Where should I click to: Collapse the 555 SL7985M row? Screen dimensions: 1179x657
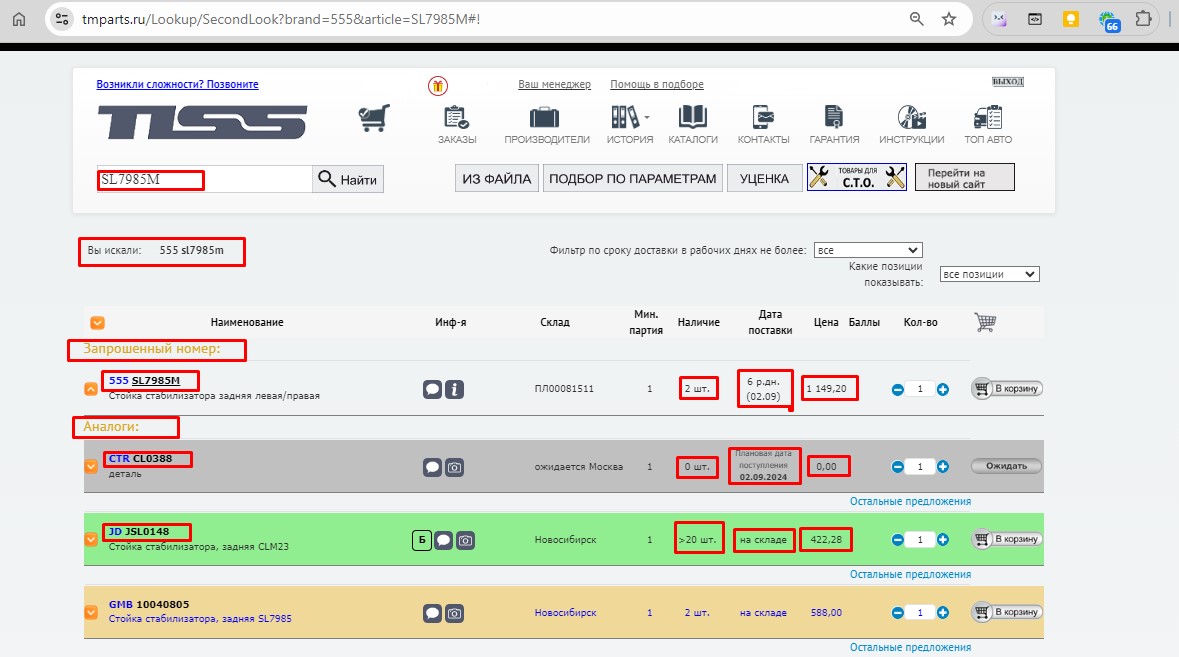(90, 389)
